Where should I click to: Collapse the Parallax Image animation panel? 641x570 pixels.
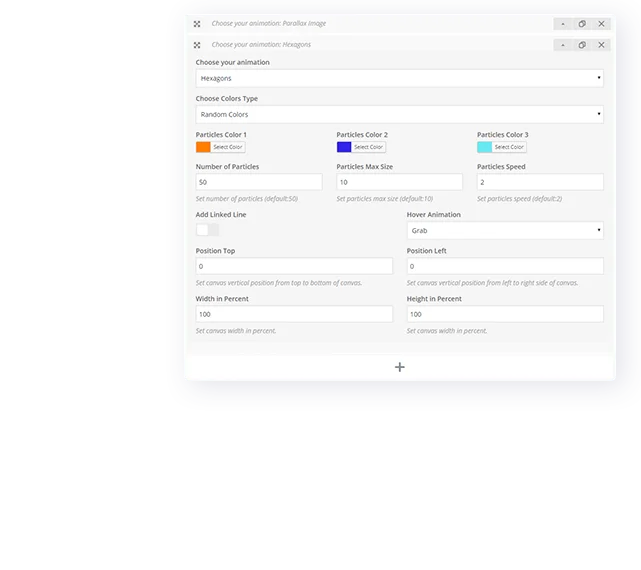pyautogui.click(x=562, y=23)
